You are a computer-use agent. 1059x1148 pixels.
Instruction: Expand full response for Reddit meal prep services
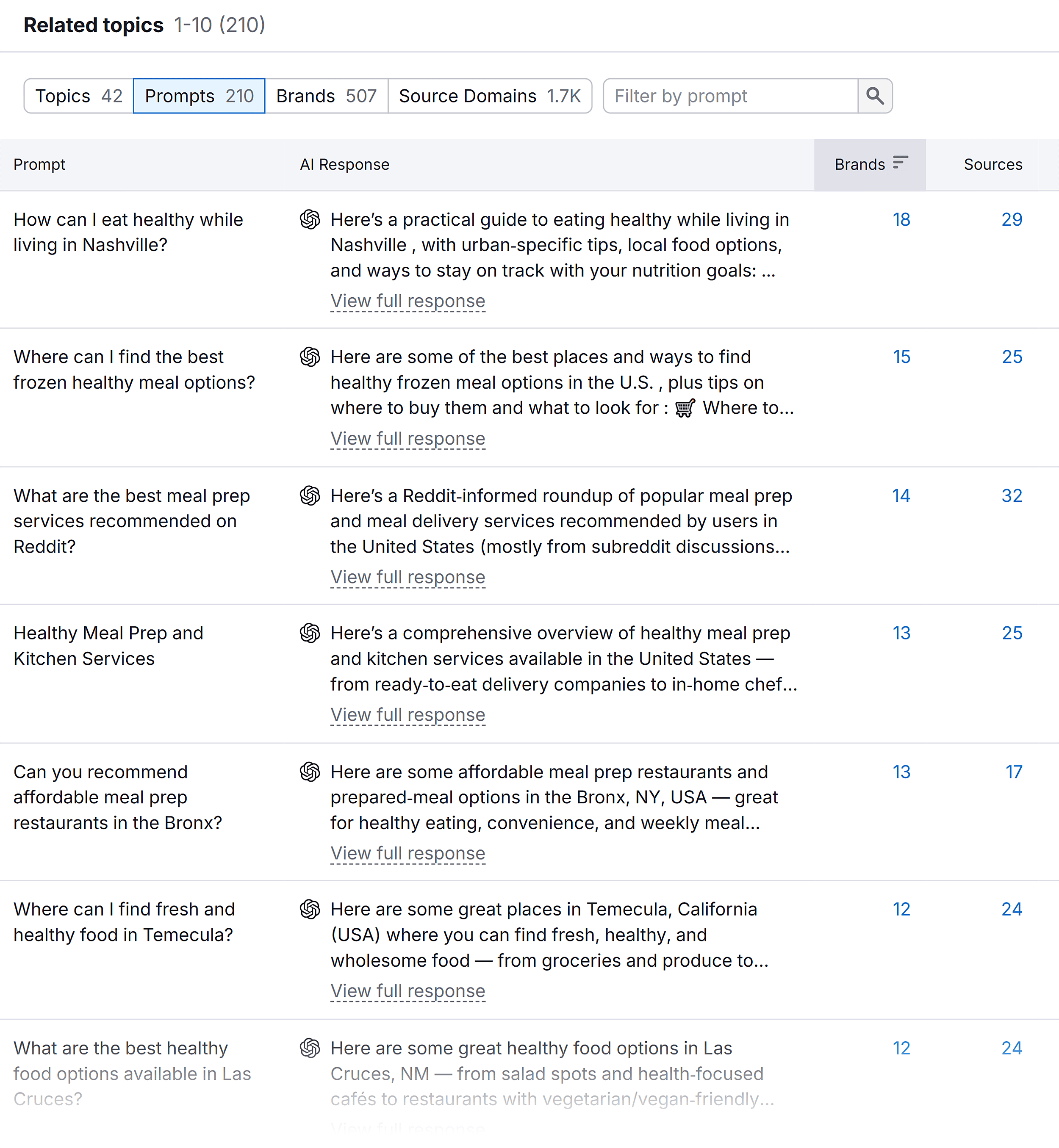[408, 577]
